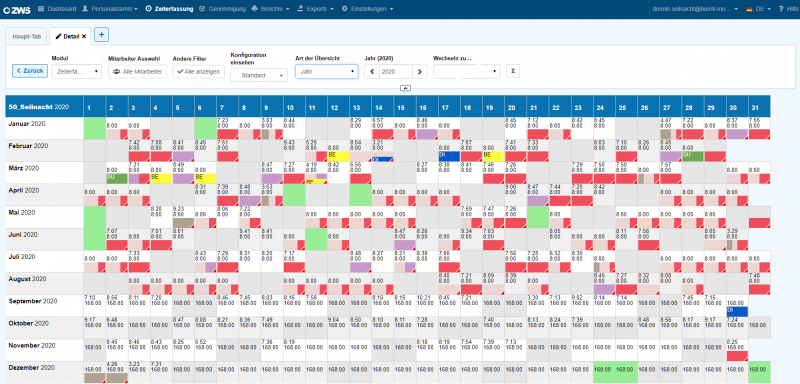This screenshot has height=384, width=800.
Task: Click the day 15 column header
Action: coord(405,107)
